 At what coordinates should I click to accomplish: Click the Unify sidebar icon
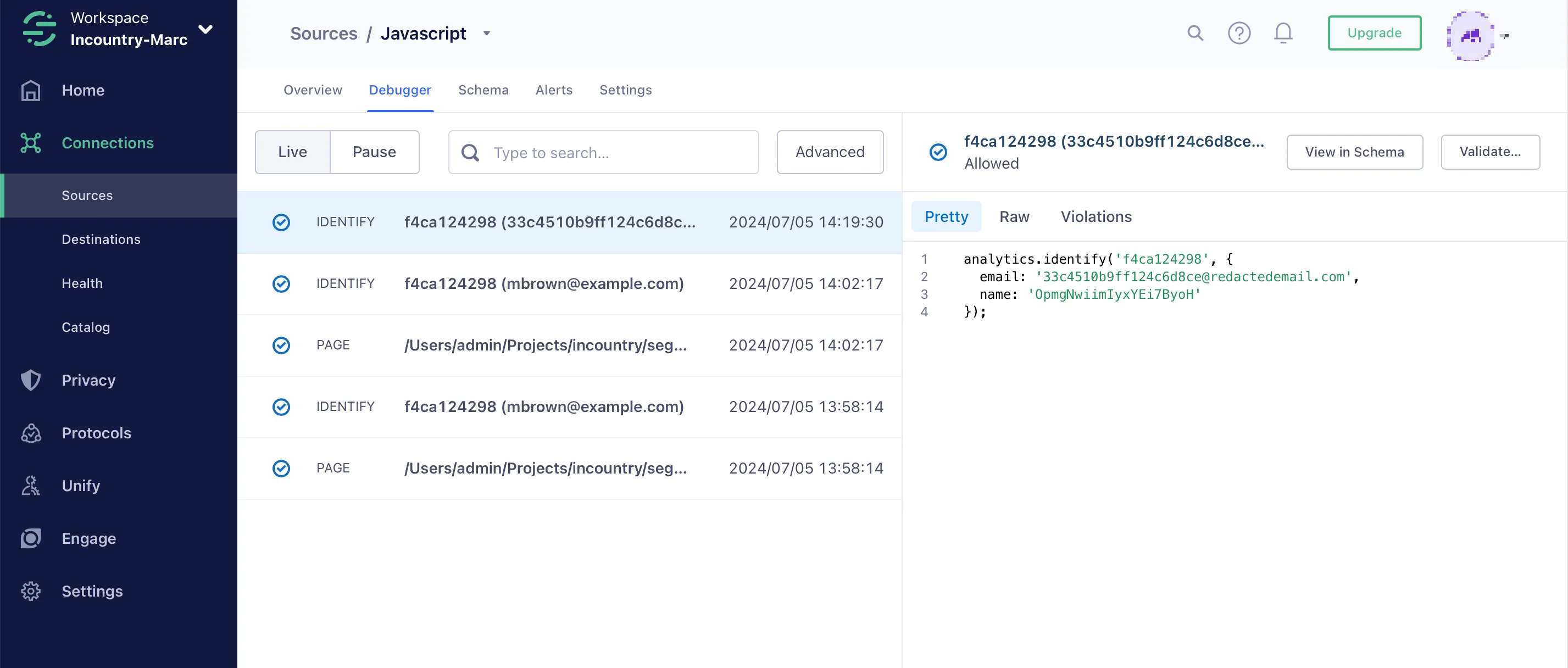(x=30, y=486)
